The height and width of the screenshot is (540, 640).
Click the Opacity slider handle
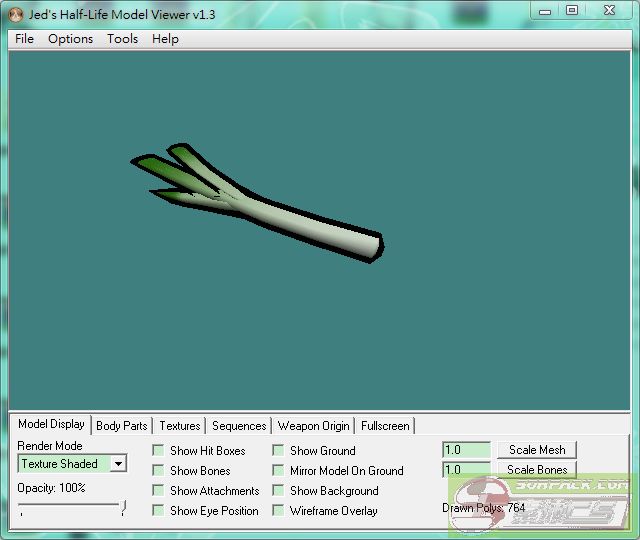[123, 509]
